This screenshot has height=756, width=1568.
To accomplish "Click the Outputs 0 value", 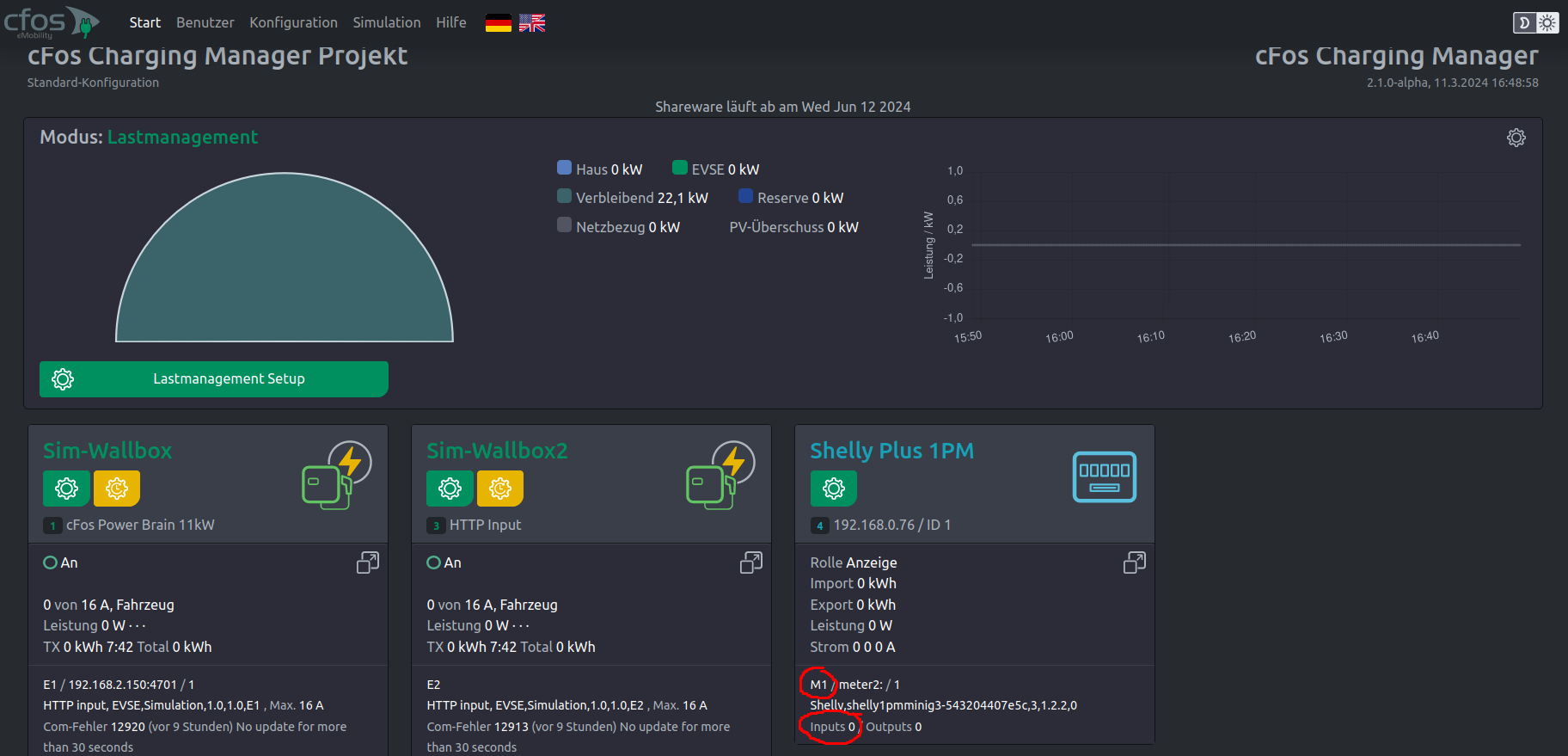I will [894, 727].
